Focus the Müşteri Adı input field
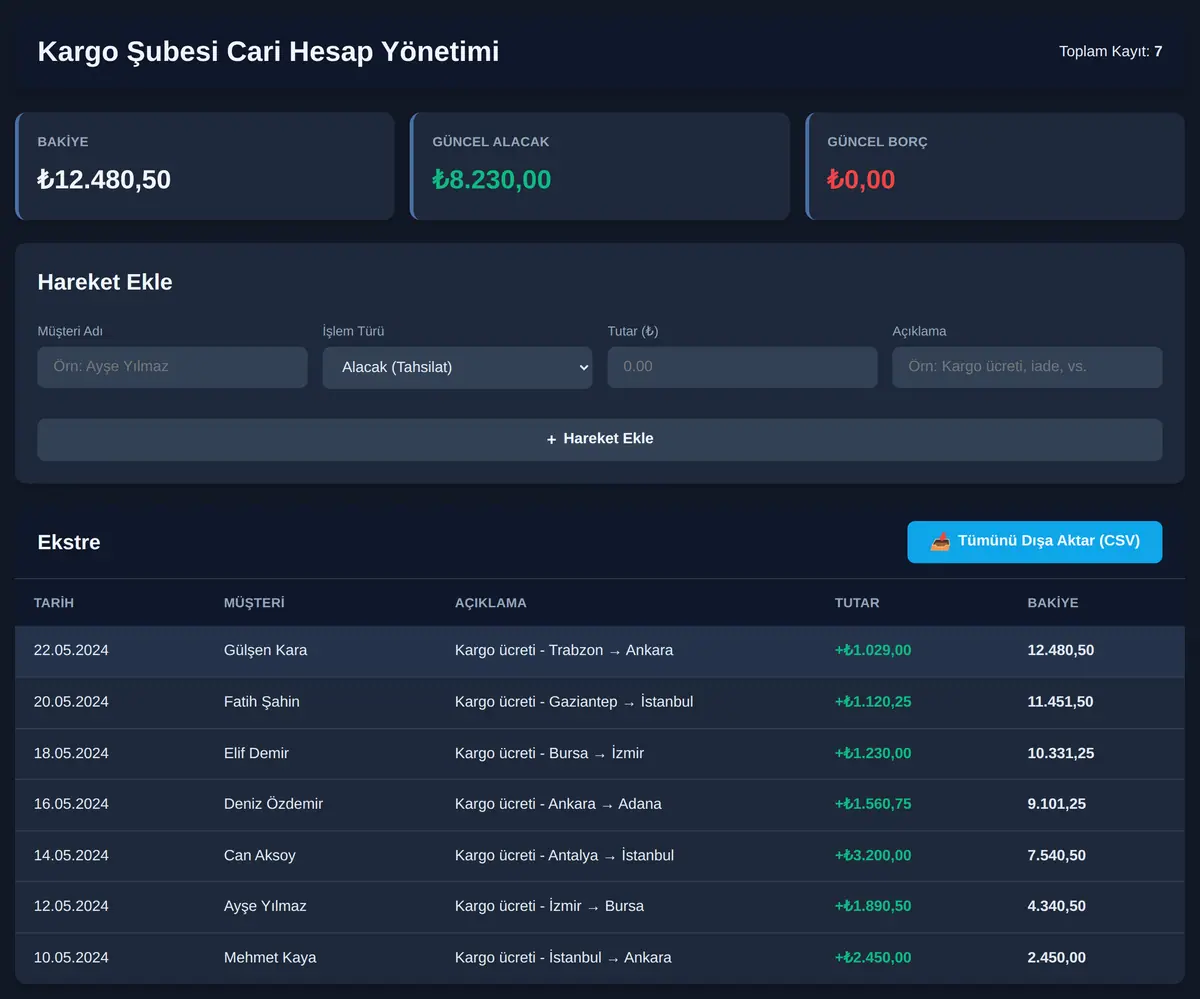Screen dimensions: 1200x999 [172, 367]
